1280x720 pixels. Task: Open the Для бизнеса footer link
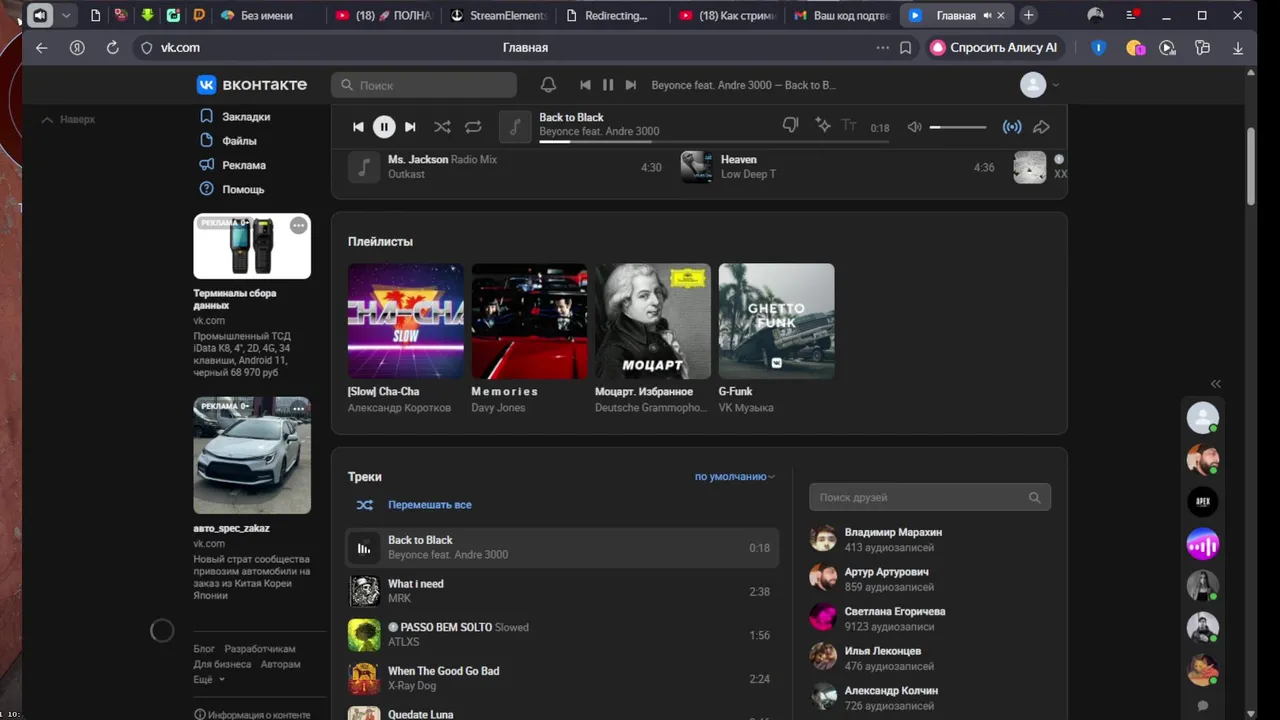pos(222,664)
